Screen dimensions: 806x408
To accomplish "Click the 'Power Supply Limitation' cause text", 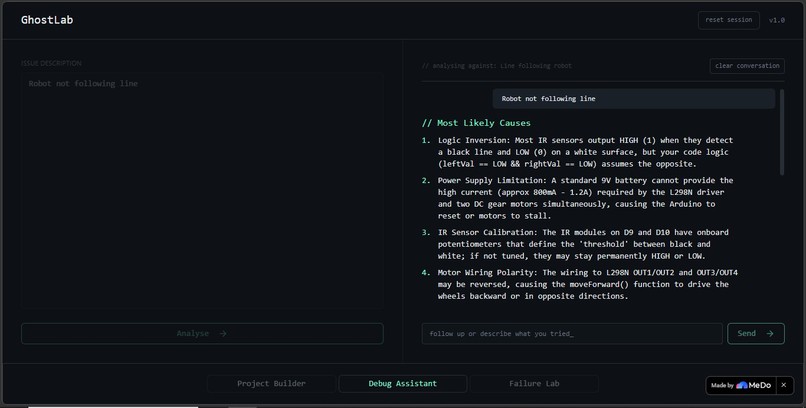I will (585, 198).
